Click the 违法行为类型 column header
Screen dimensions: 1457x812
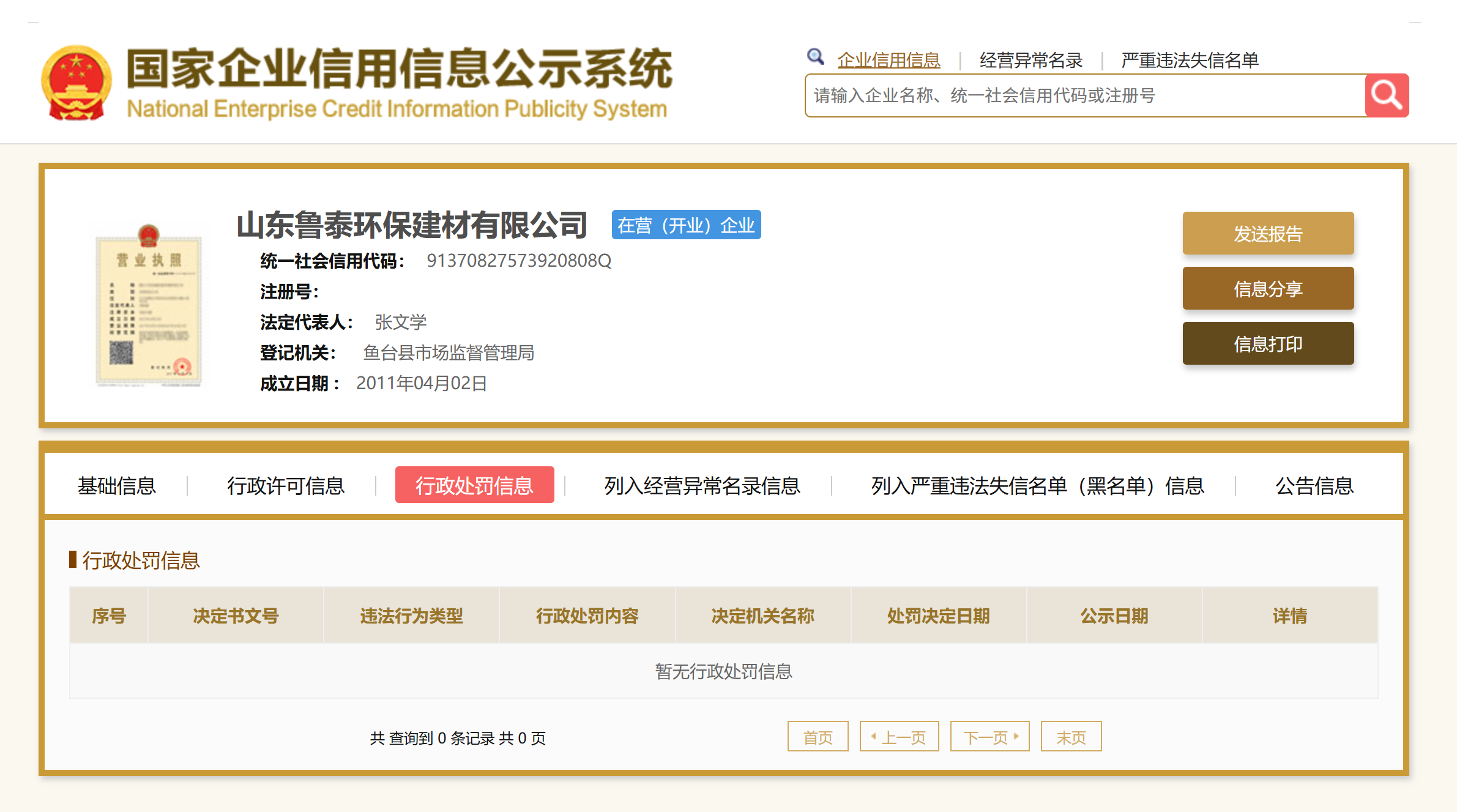coord(411,616)
